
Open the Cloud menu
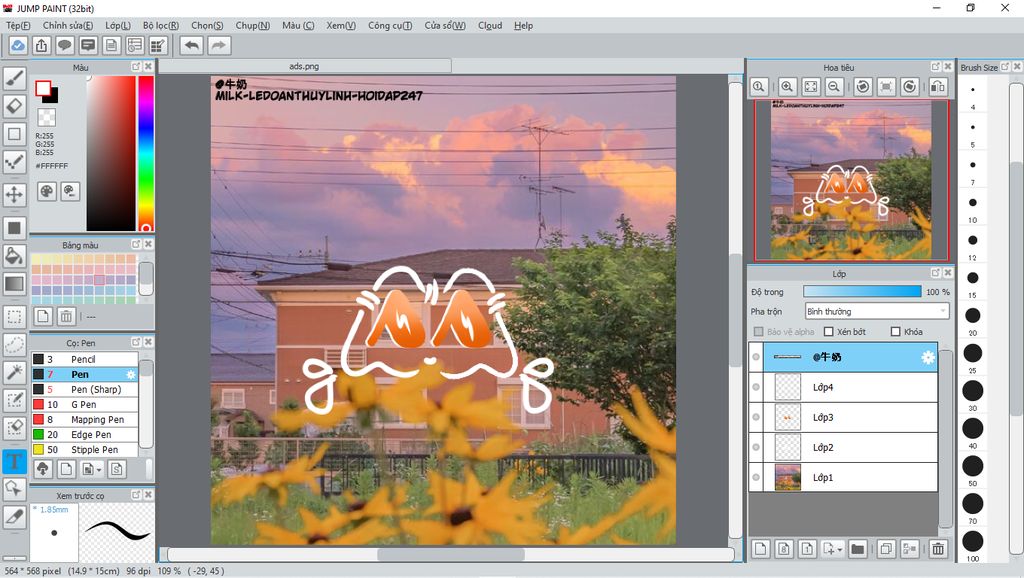point(490,25)
